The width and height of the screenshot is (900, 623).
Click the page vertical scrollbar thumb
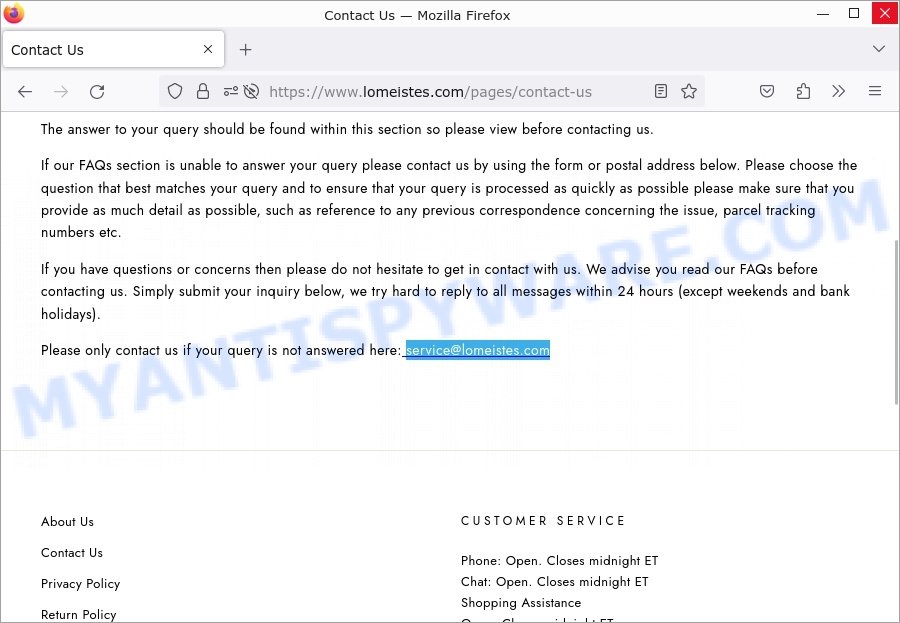click(x=896, y=322)
